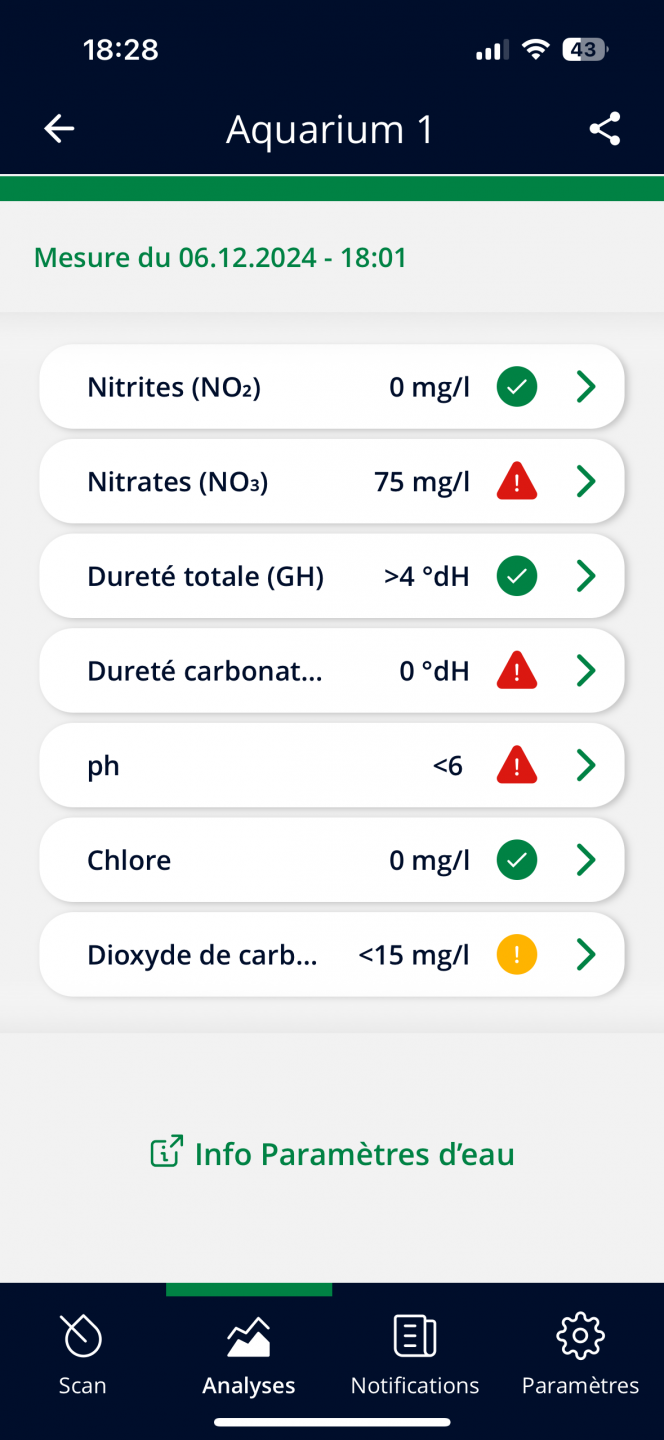Screen dimensions: 664x1440
Task: Tap the share icon in header
Action: tap(605, 129)
